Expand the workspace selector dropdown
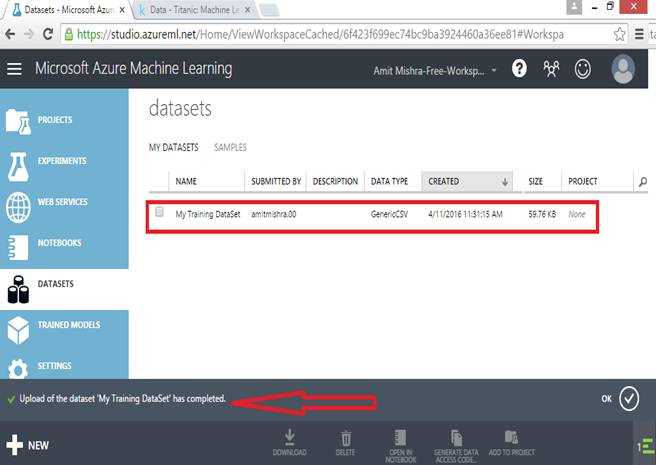Screen dimensions: 656x465 point(494,70)
